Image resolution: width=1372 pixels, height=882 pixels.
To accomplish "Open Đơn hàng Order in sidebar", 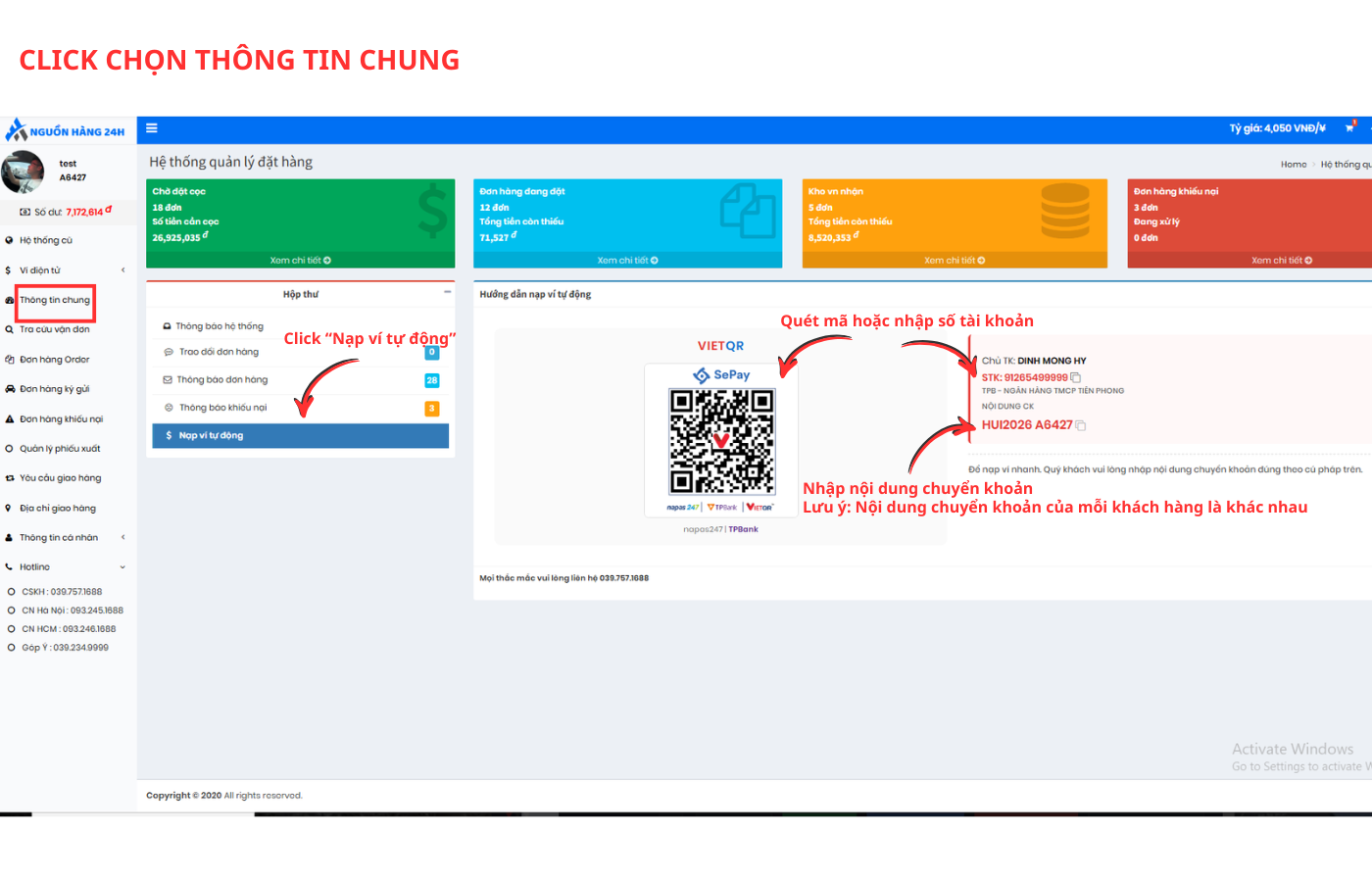I will click(x=54, y=360).
